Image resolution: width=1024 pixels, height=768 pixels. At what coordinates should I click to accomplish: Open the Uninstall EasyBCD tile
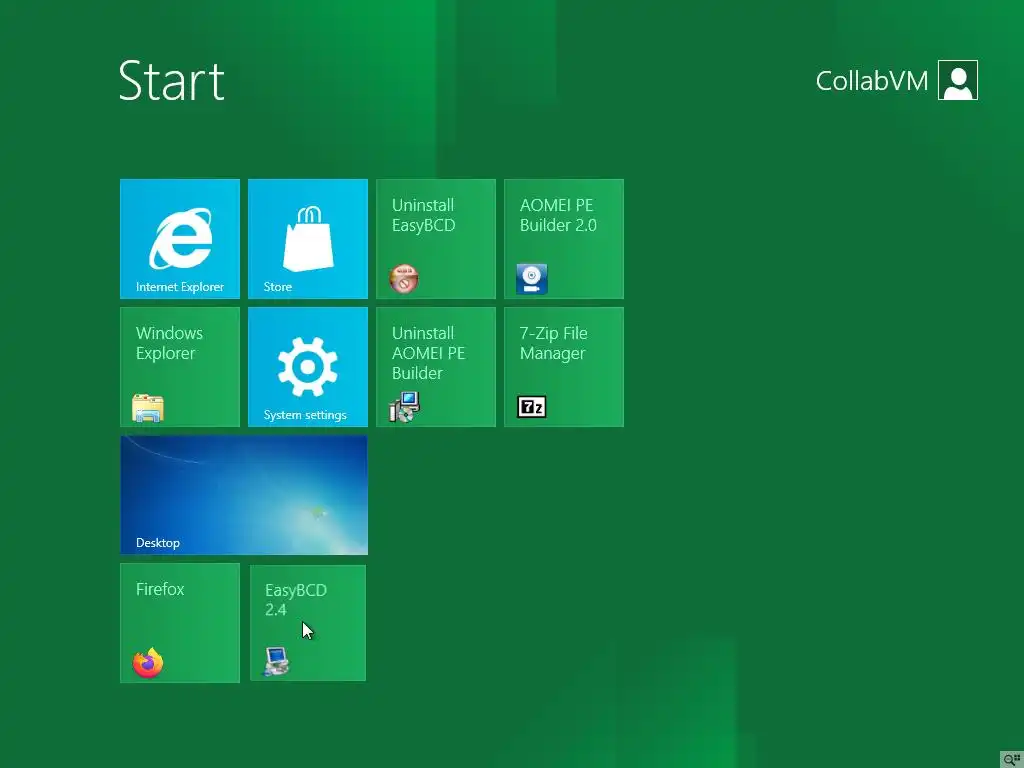pos(436,239)
